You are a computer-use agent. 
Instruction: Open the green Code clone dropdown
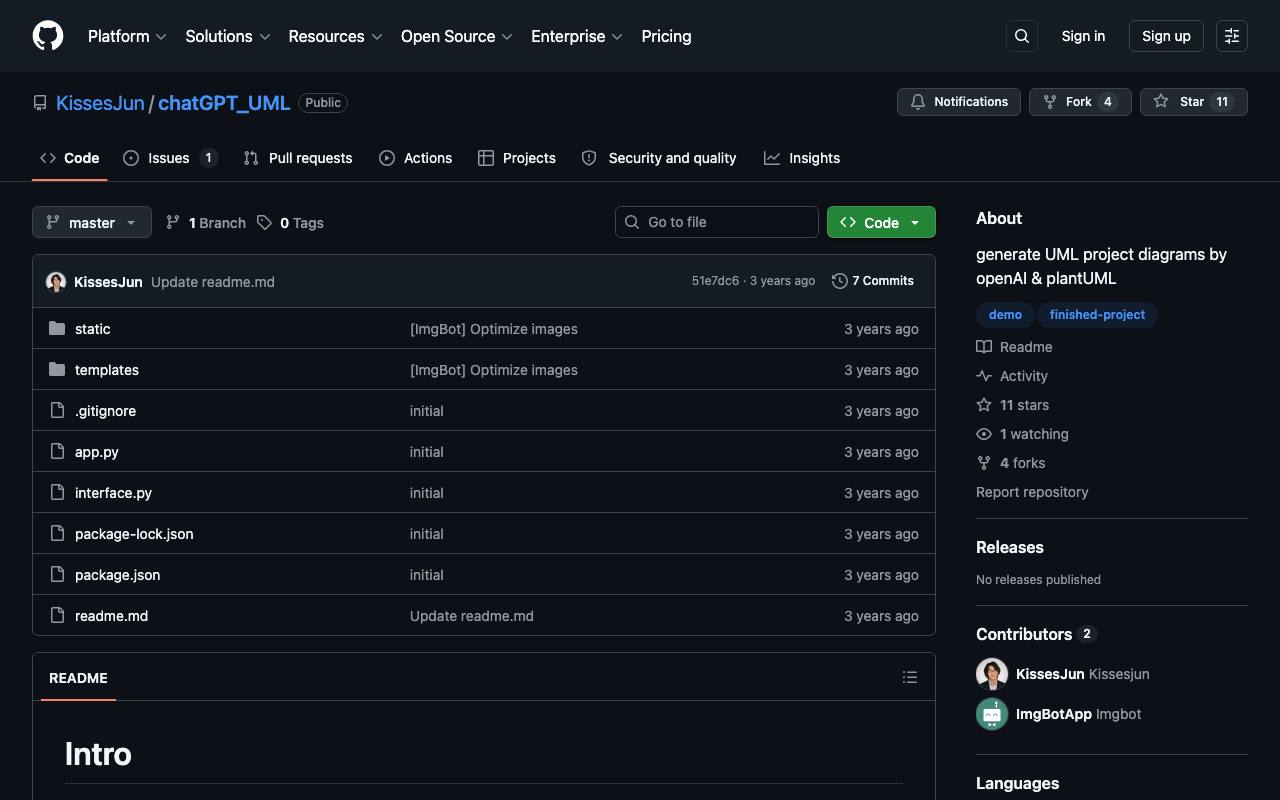[x=881, y=222]
